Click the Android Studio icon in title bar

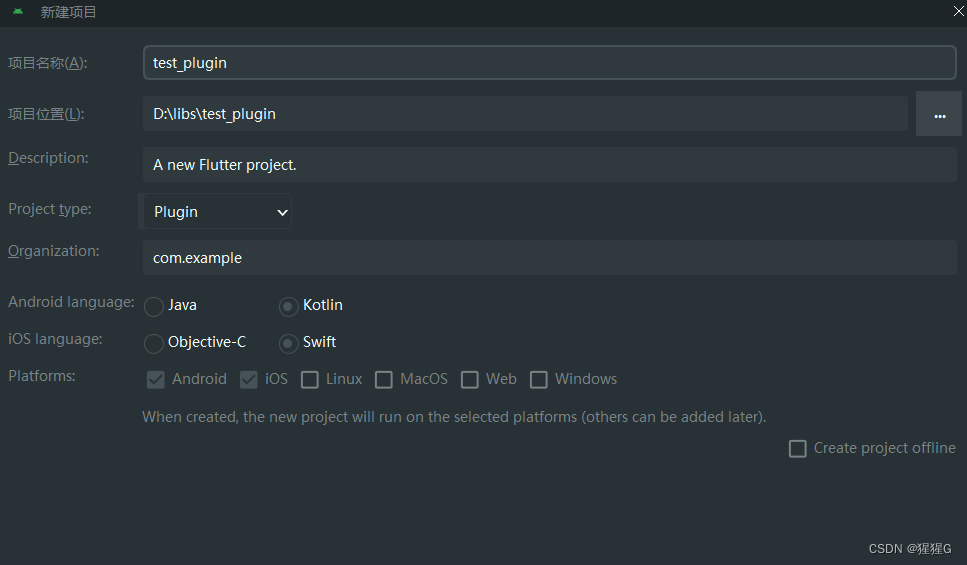pos(18,12)
